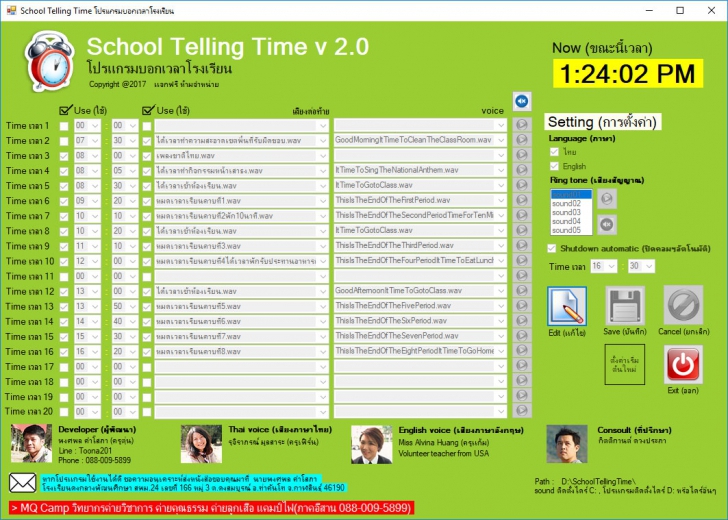Click the cyan thank-you address text
Viewport: 728px width, 520px height.
(x=193, y=483)
